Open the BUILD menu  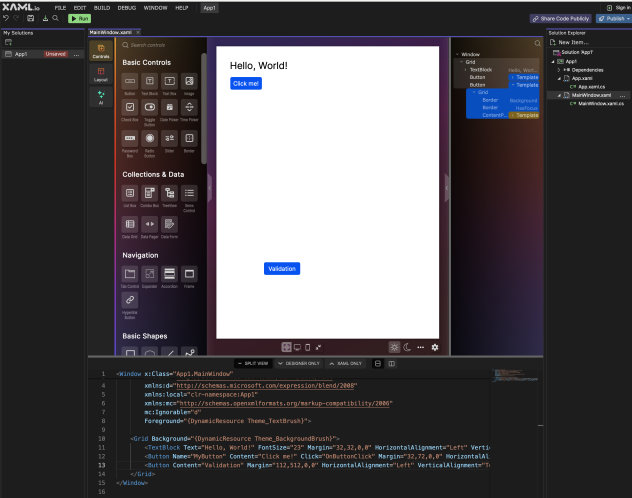(102, 7)
